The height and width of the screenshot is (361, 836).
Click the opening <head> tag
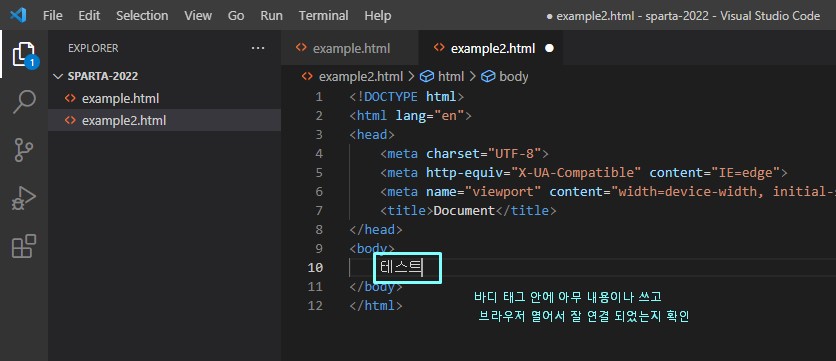click(372, 135)
